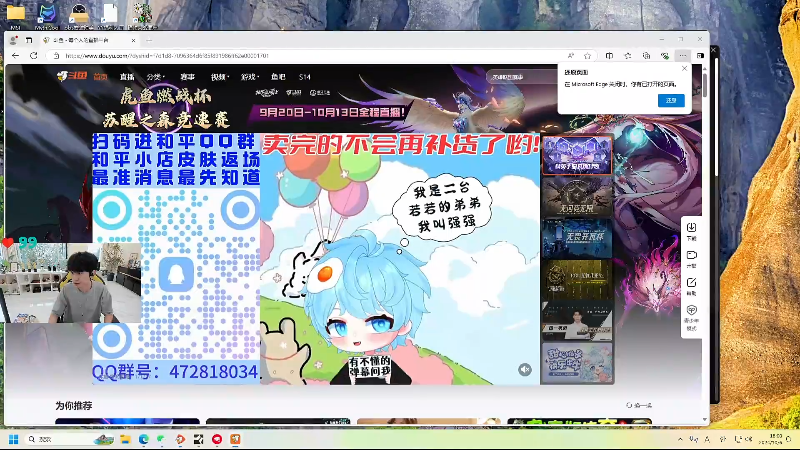The width and height of the screenshot is (800, 450).
Task: Show hidden icons via system tray chevron
Action: (x=680, y=439)
